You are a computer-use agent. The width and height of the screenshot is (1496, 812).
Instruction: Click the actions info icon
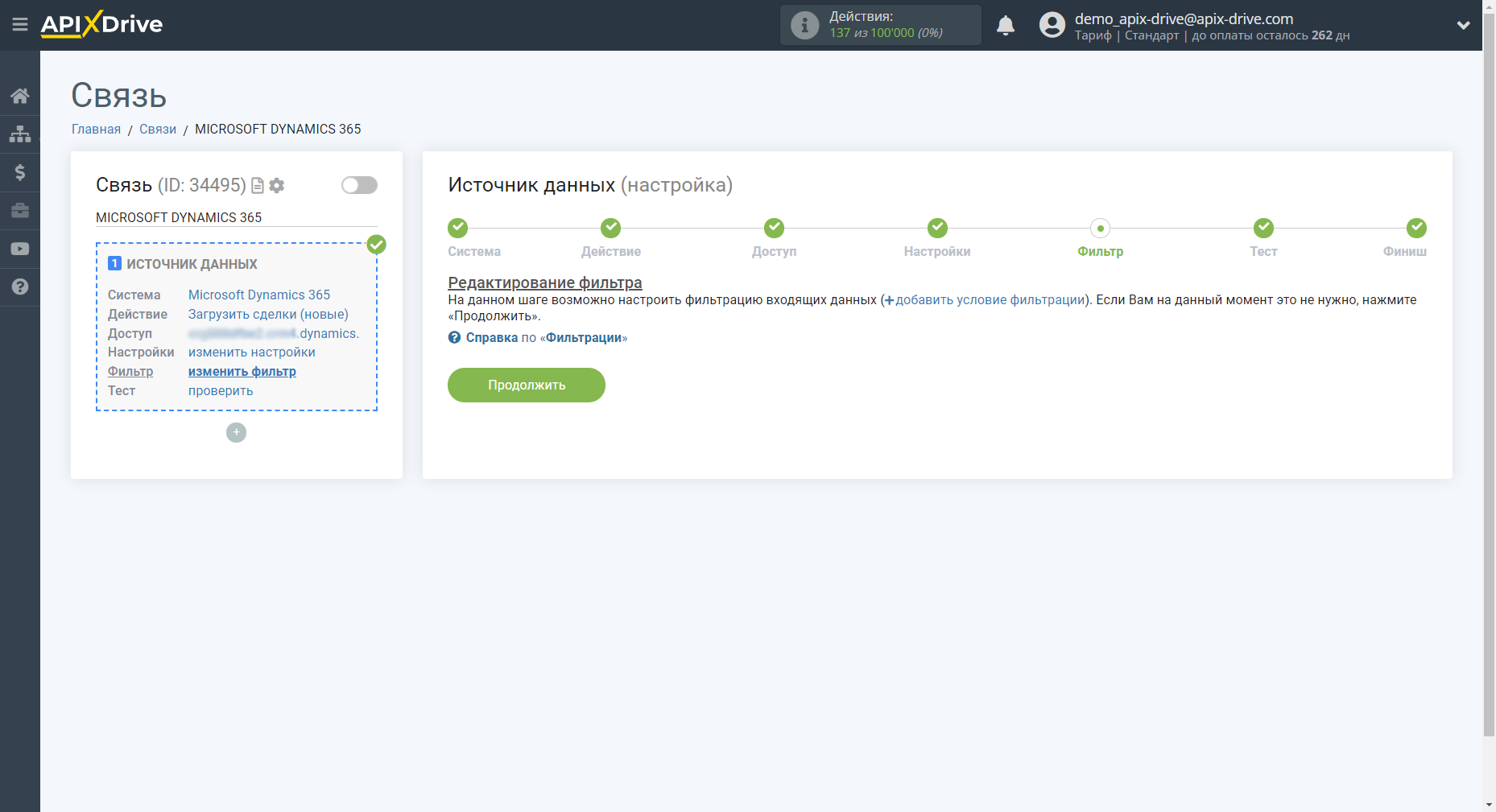[804, 25]
